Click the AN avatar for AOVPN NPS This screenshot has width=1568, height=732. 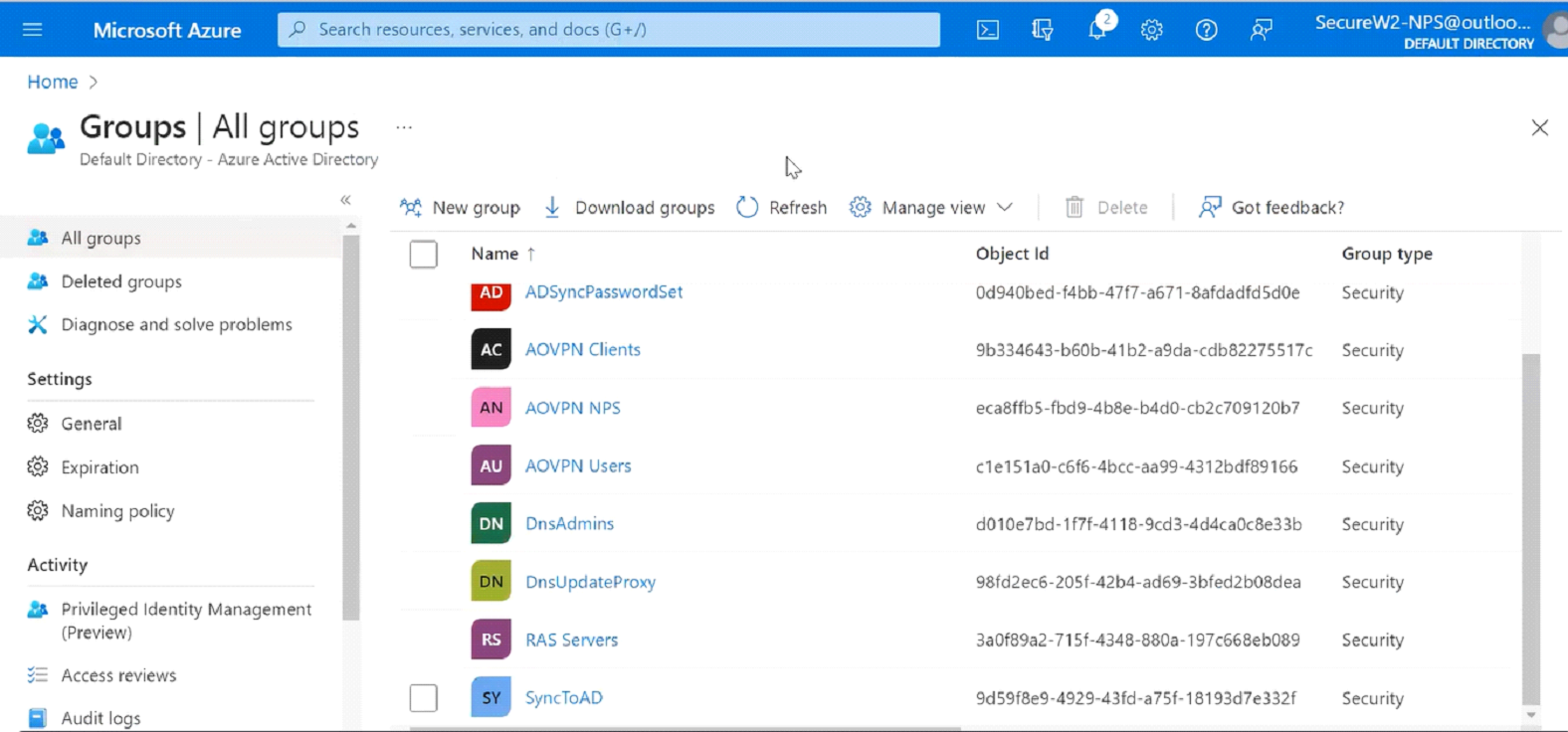490,407
